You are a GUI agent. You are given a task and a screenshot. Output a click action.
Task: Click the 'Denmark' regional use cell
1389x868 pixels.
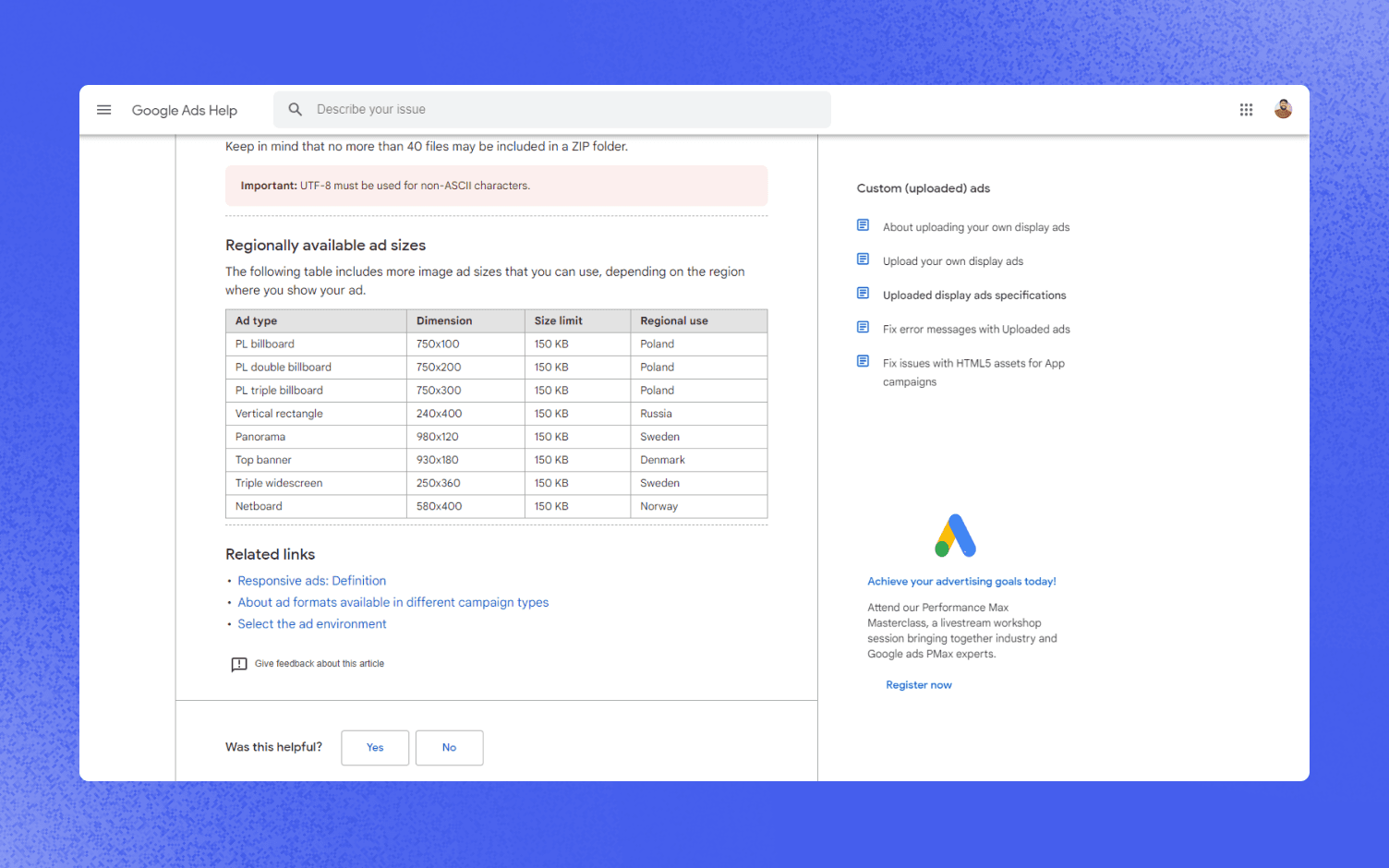[699, 460]
